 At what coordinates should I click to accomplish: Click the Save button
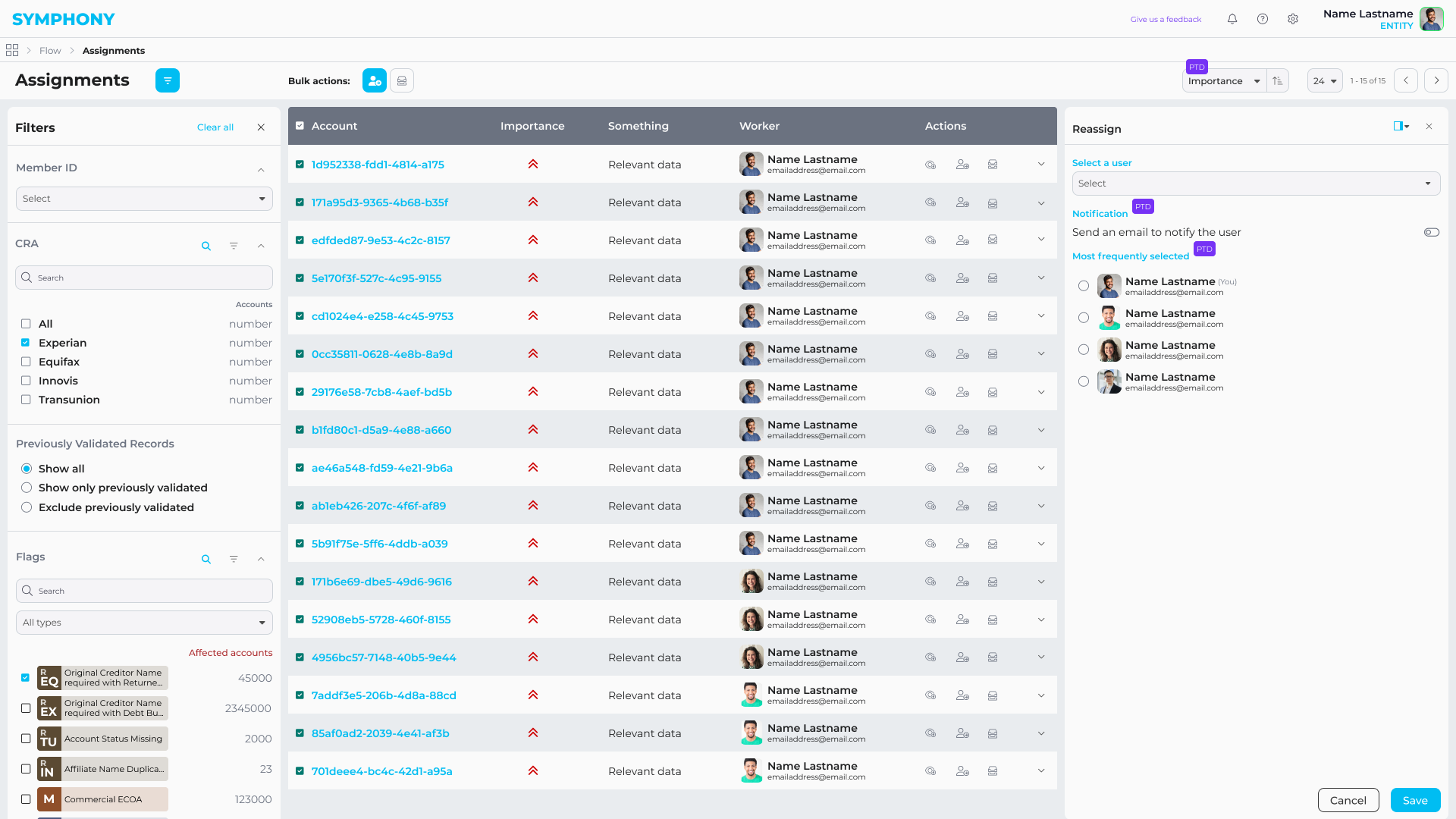point(1415,800)
